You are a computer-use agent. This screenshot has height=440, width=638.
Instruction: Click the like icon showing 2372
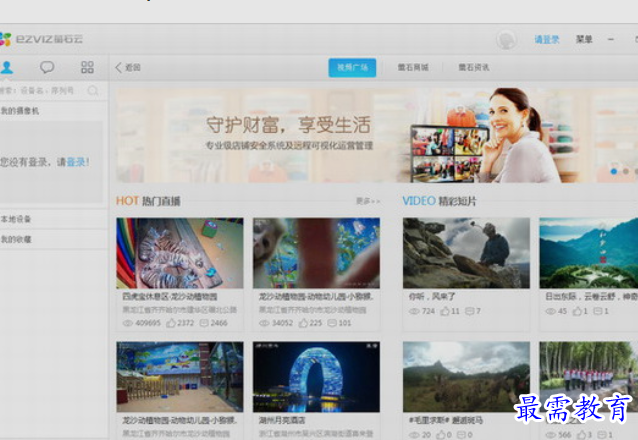click(x=170, y=323)
